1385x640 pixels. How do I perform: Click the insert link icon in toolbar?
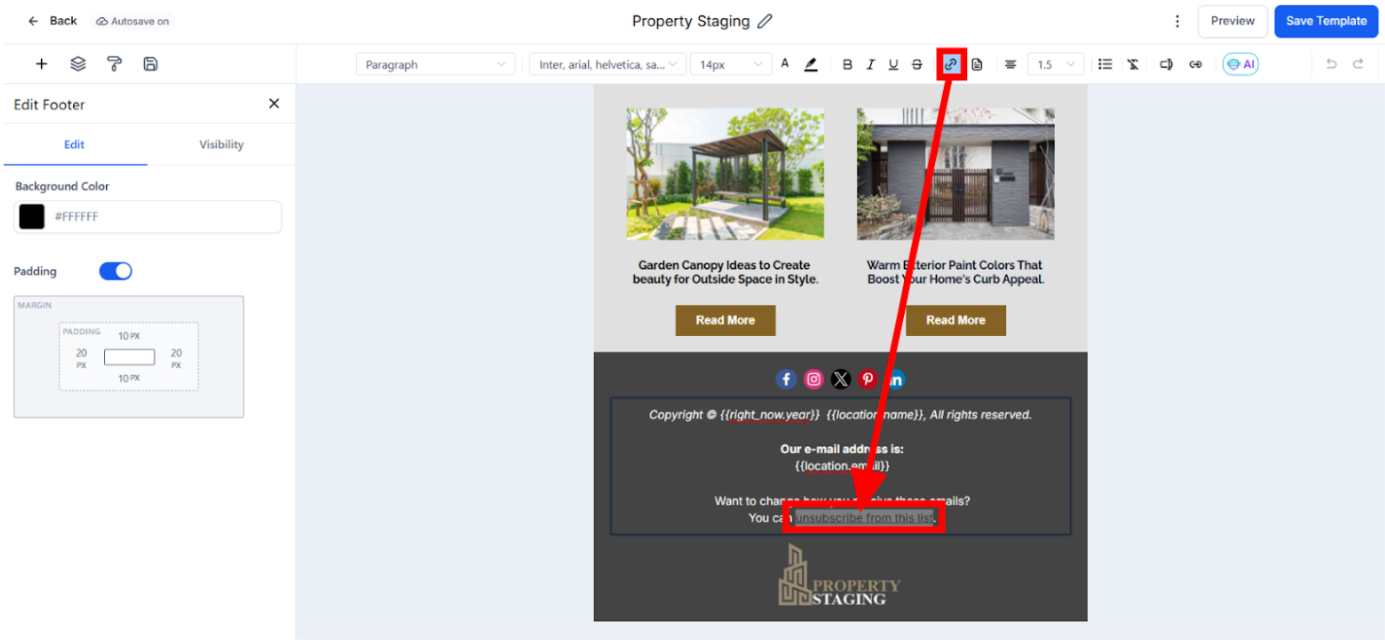(951, 65)
